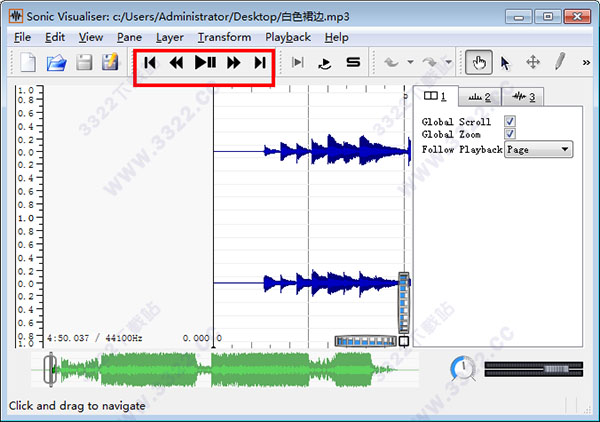The image size is (600, 422).
Task: Save session with the floppy disk icon
Action: coord(84,62)
